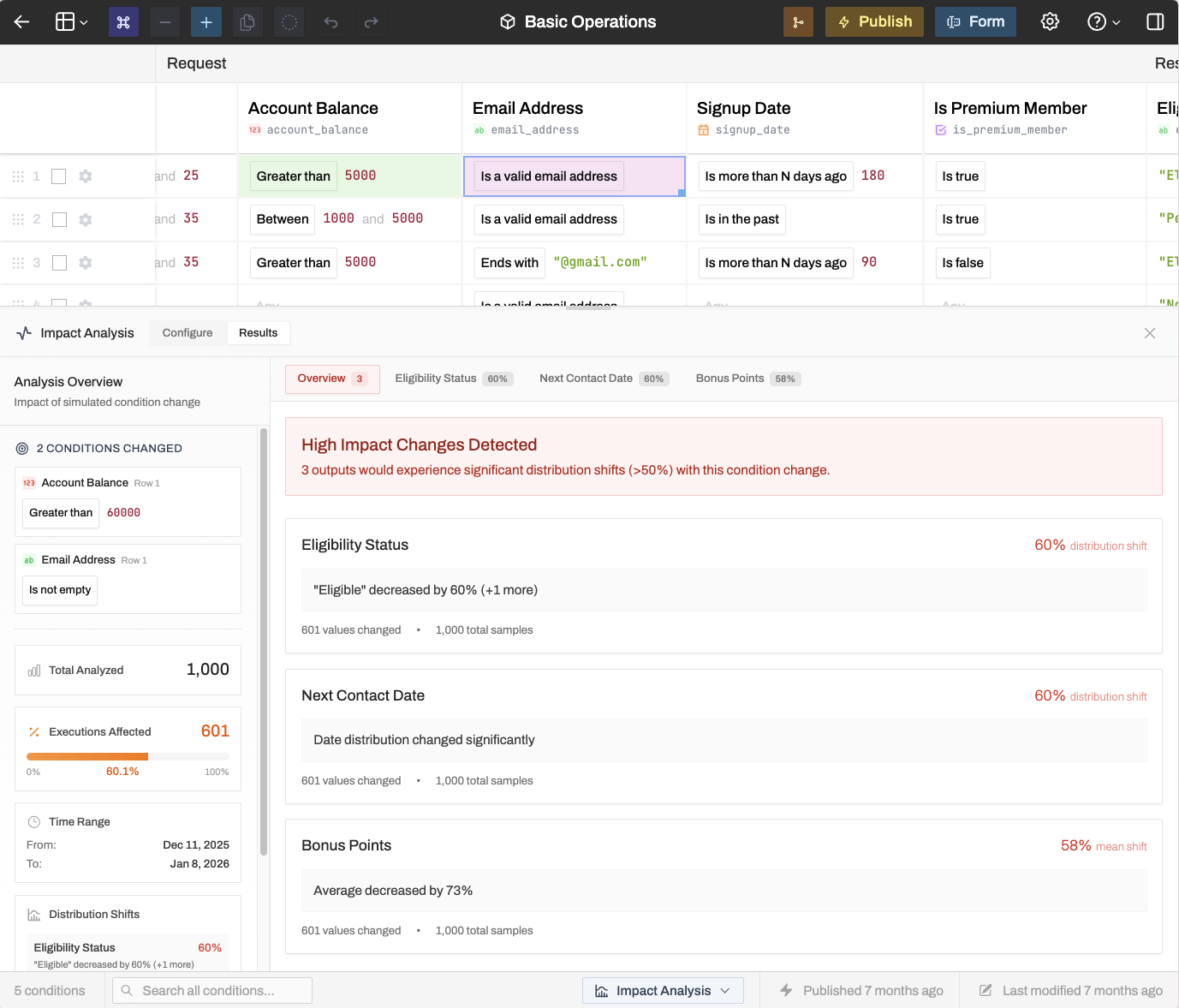This screenshot has height=1008, width=1179.
Task: Open the Eligibility Status results tab
Action: [453, 379]
